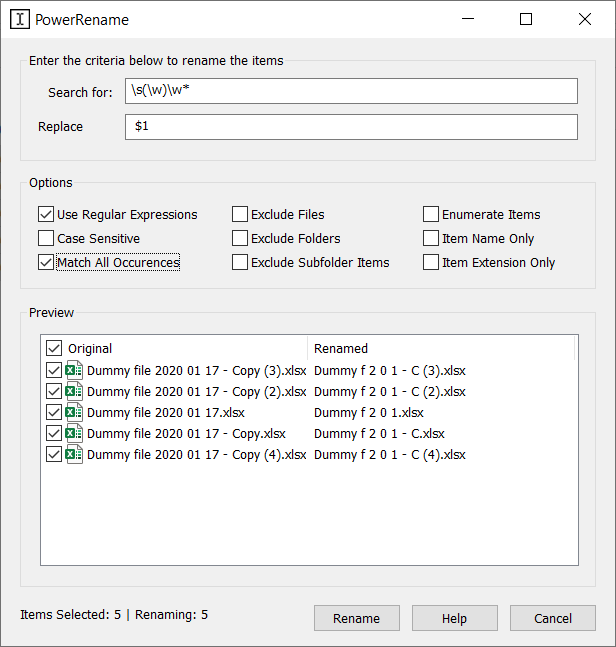Close the PowerRename window
Viewport: 616px width, 647px height.
tap(585, 19)
